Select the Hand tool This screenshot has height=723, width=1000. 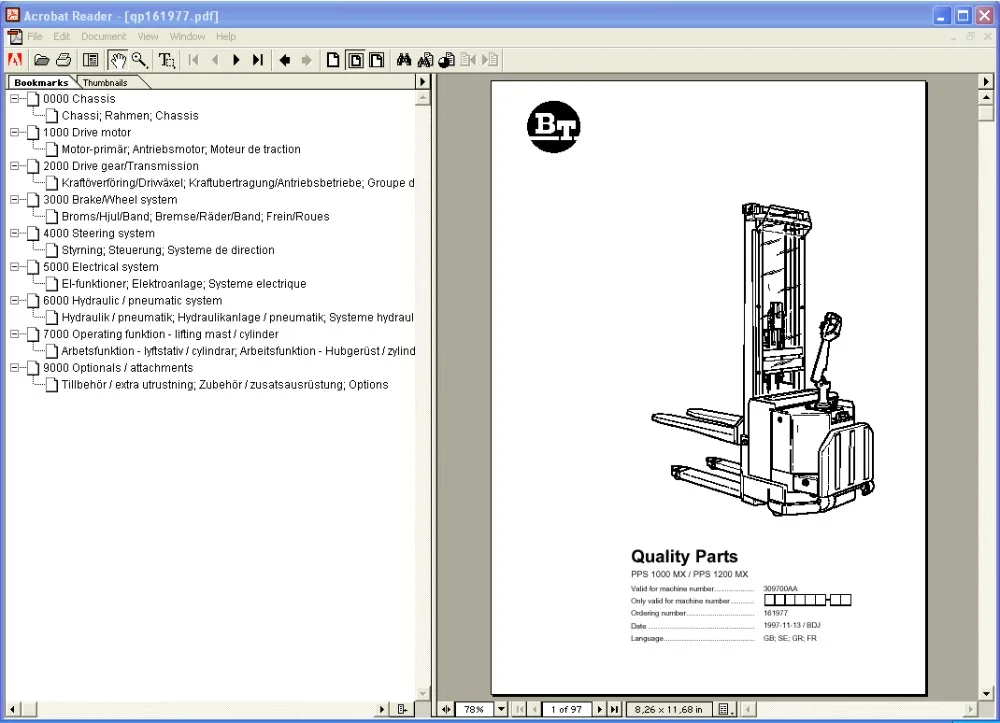click(117, 60)
